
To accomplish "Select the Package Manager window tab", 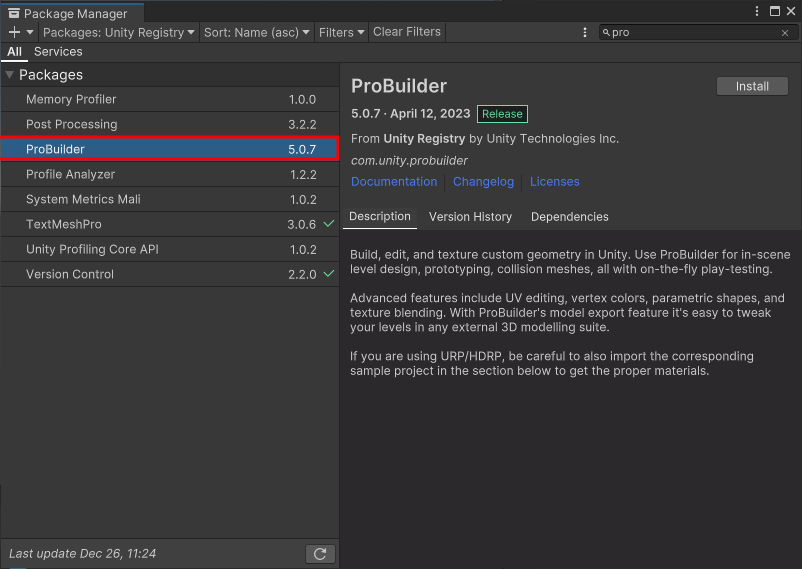I will 72,13.
